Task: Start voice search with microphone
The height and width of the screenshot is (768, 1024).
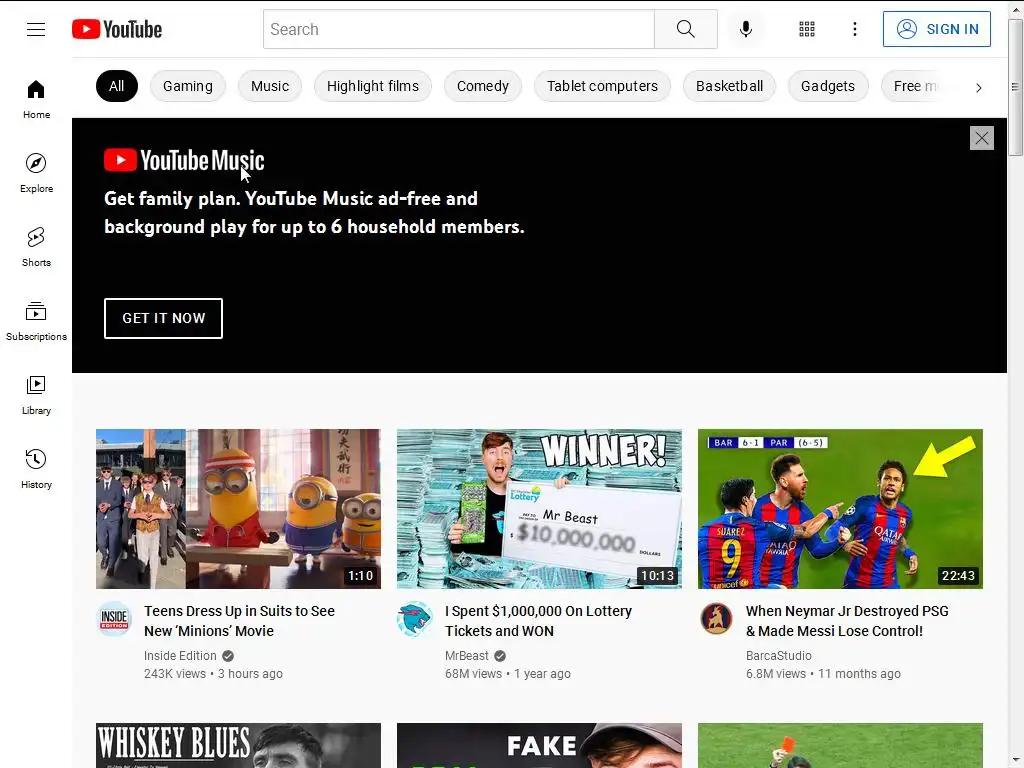Action: [x=746, y=29]
